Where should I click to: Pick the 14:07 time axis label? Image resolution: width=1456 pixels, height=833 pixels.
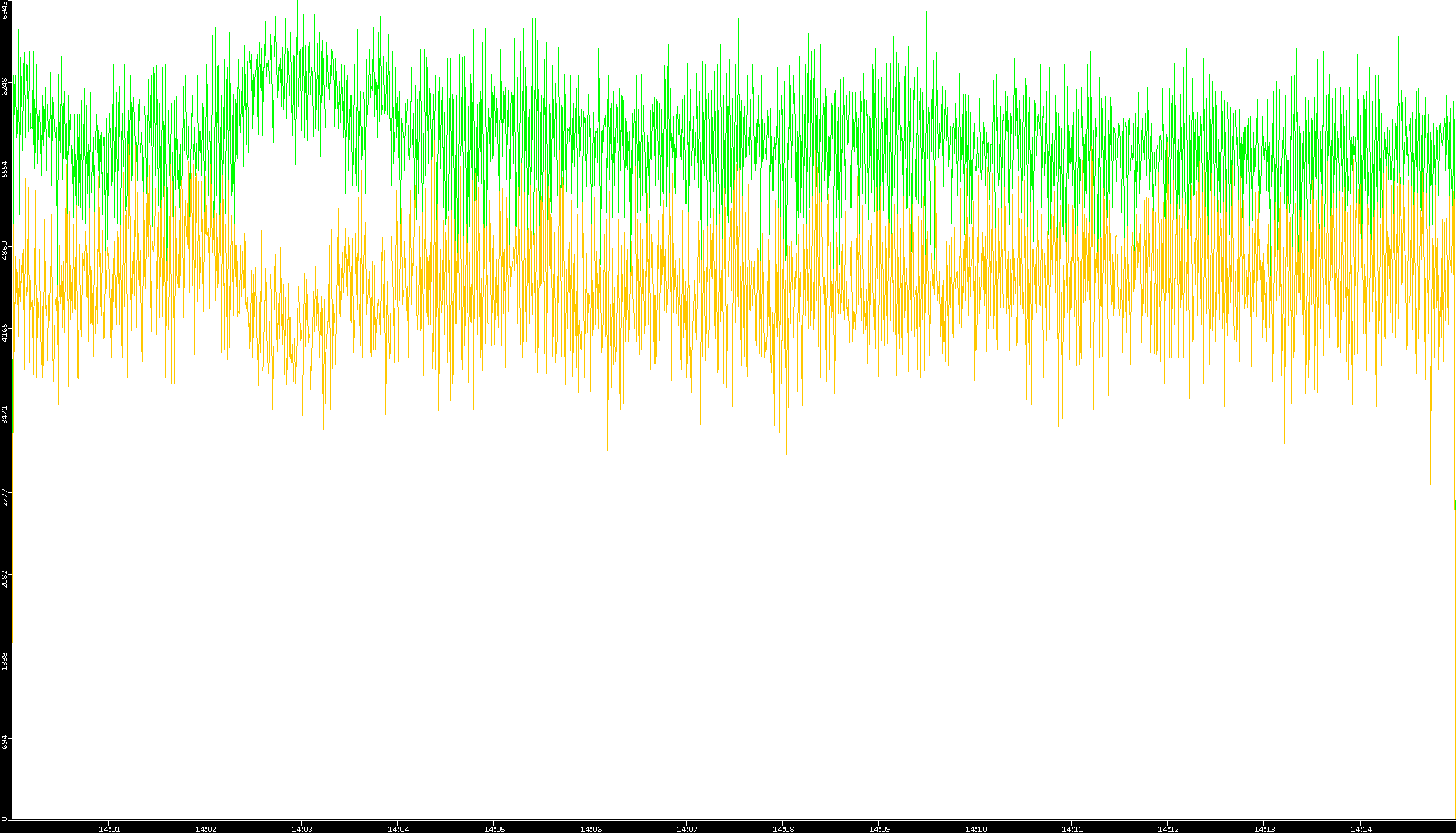687,829
